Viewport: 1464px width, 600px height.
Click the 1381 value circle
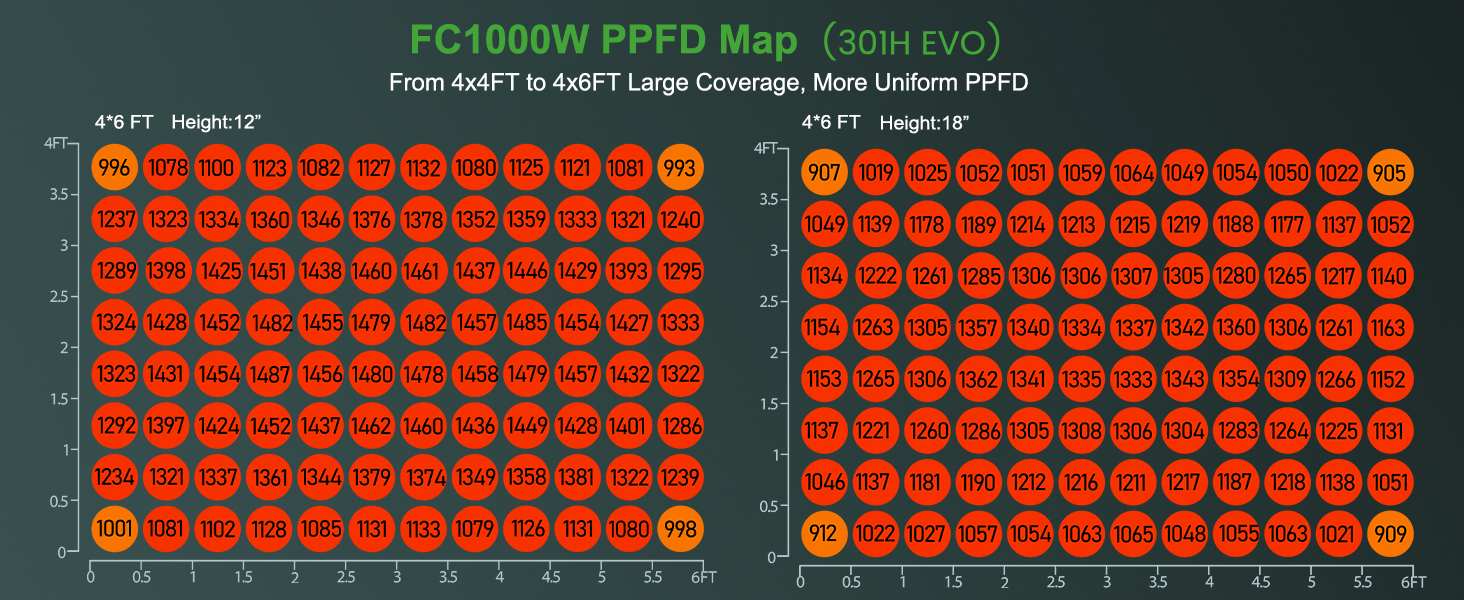[577, 478]
